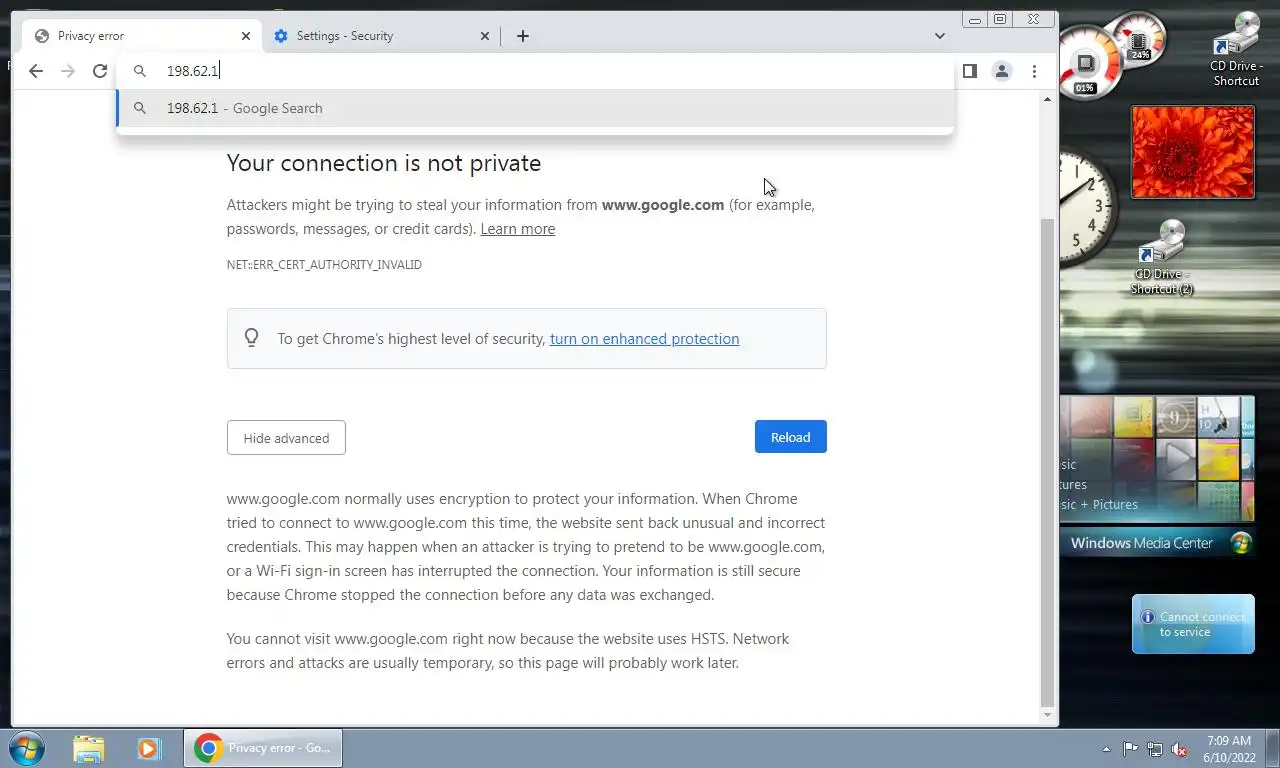
Task: Launch Windows Media Player from the taskbar
Action: (149, 748)
